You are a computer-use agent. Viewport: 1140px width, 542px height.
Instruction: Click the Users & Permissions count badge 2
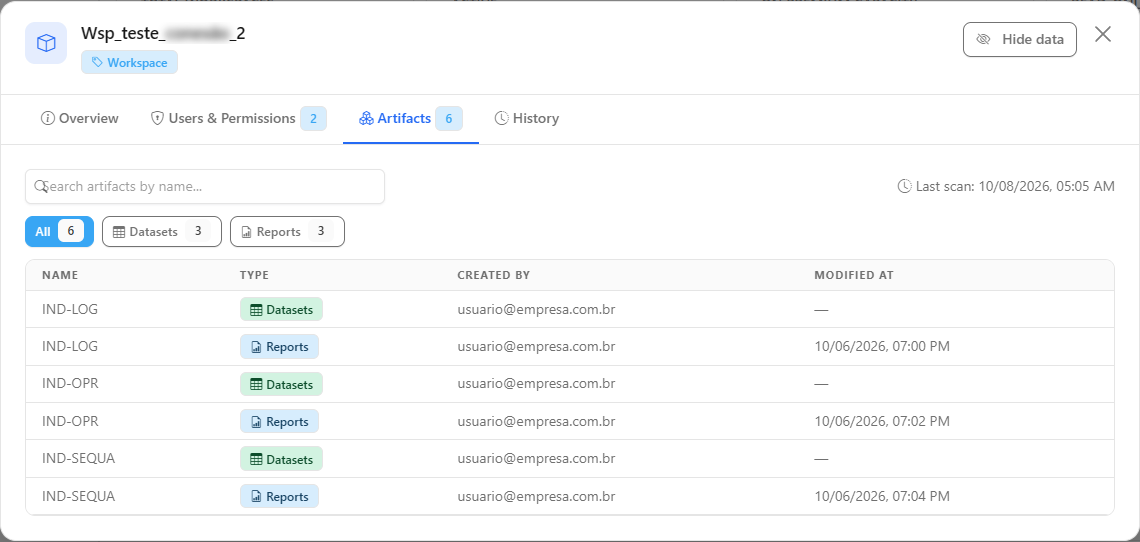(313, 119)
